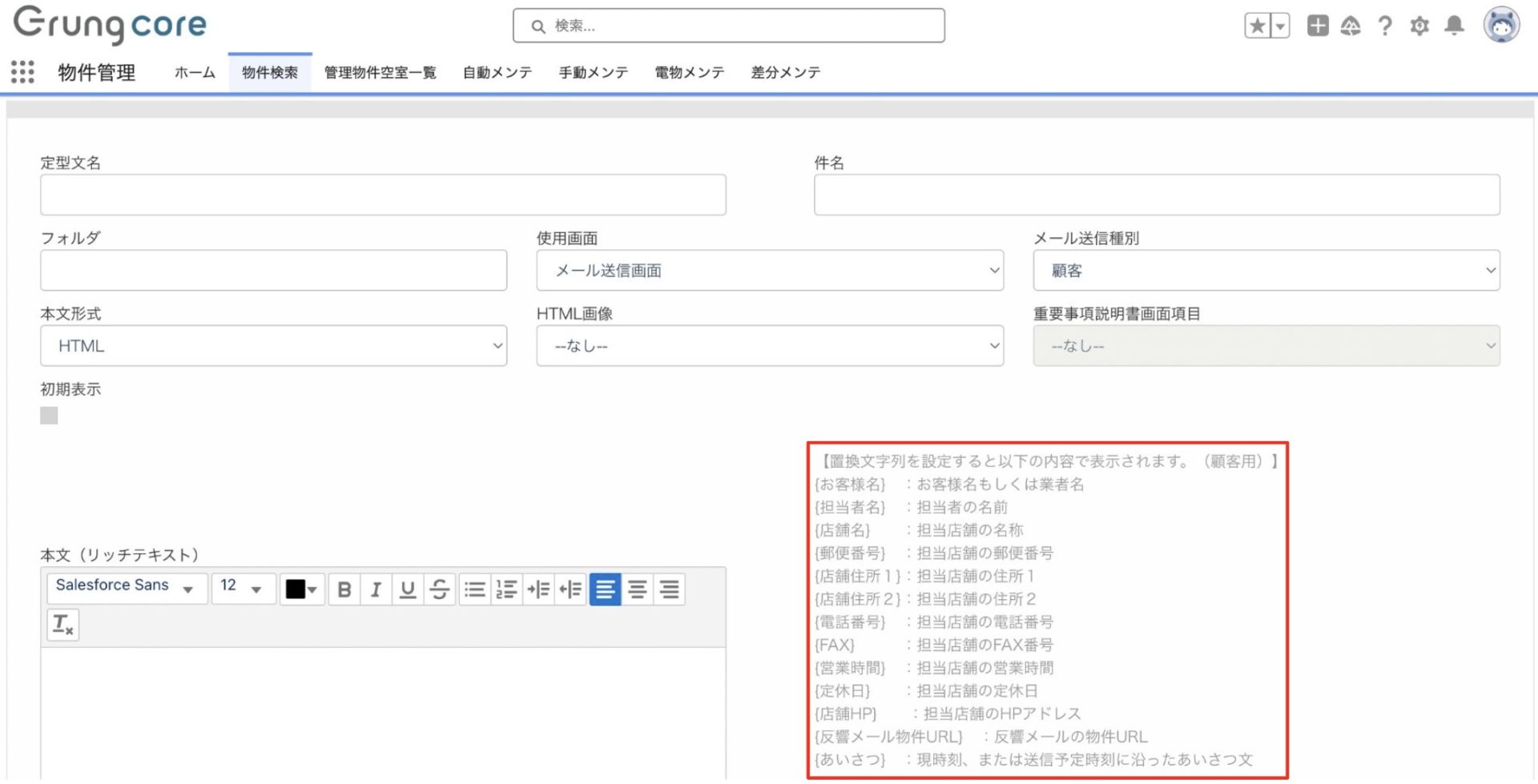
Task: Click the Bold formatting icon
Action: pos(344,590)
